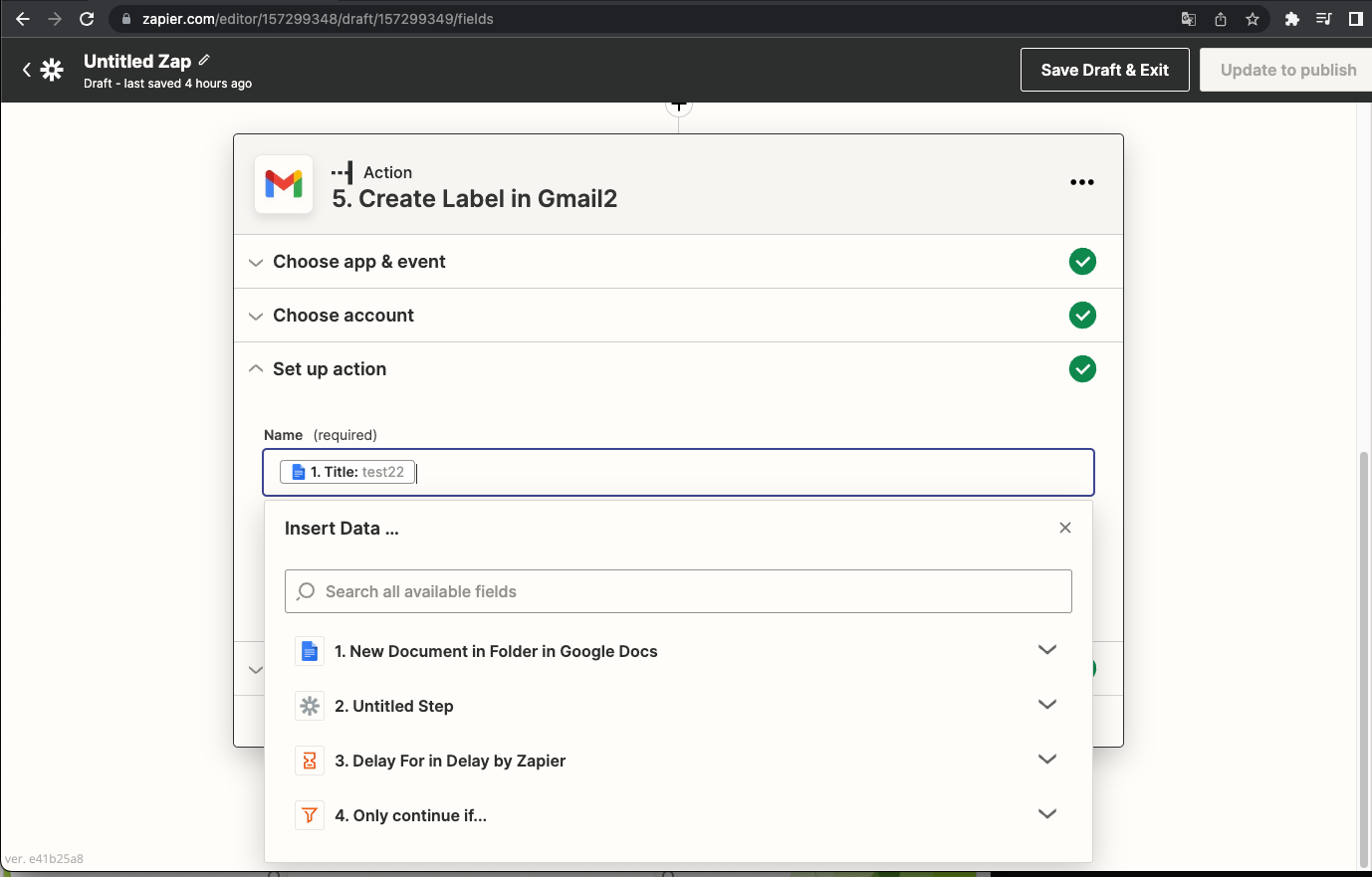Viewport: 1372px width, 877px height.
Task: Expand the Choose account section
Action: [x=679, y=316]
